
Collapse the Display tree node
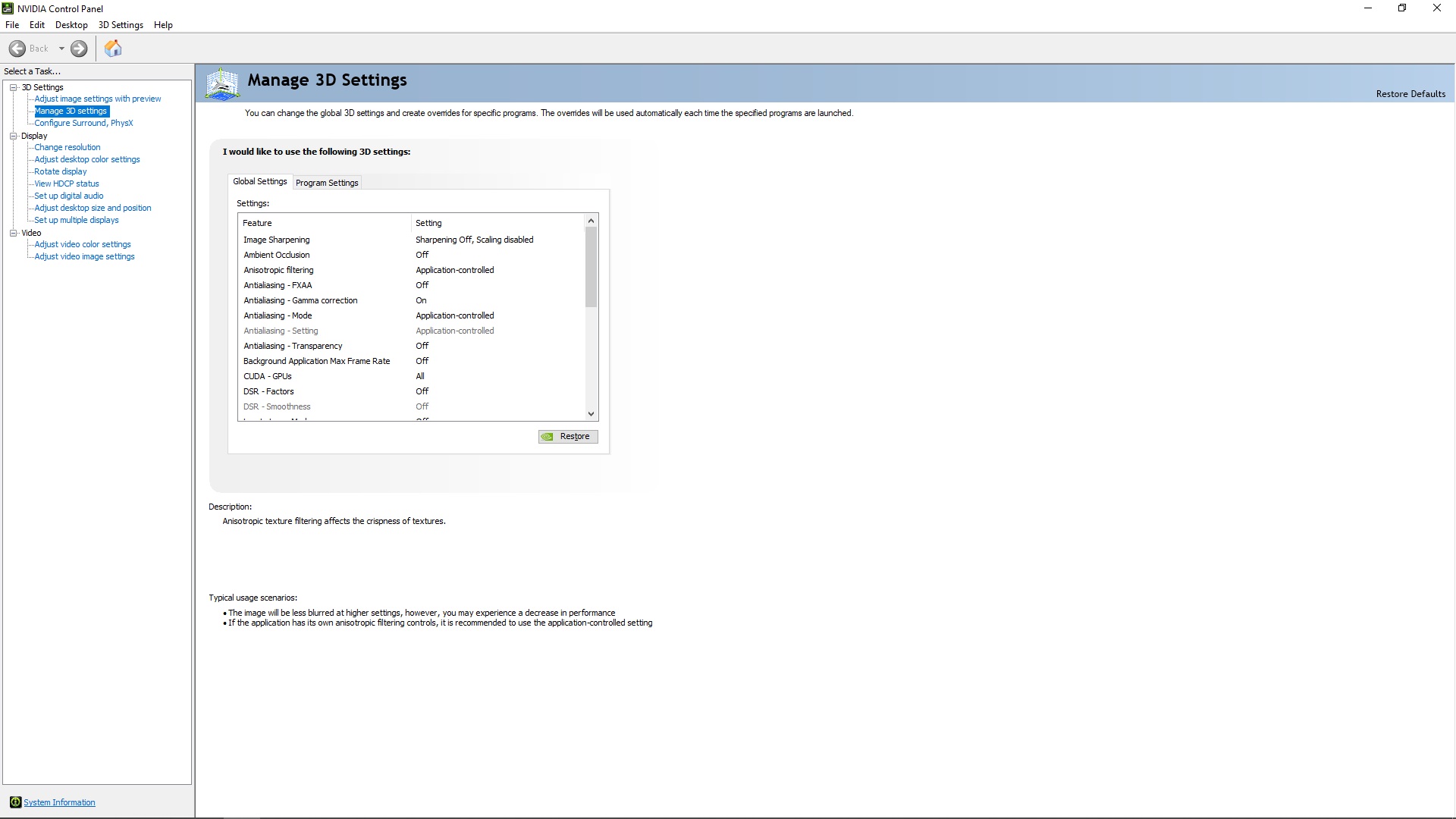(13, 136)
